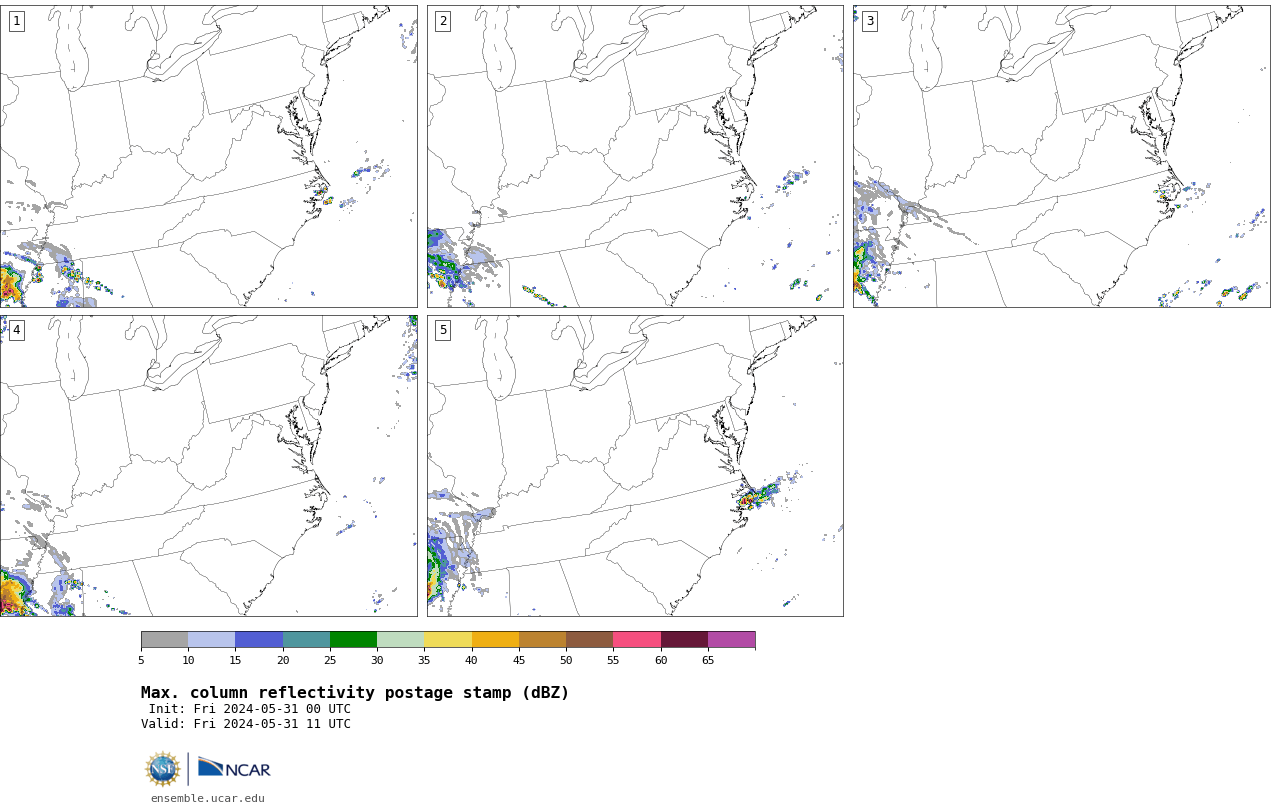1280x809 pixels.
Task: Click the Max. column reflectivity title
Action: [355, 693]
